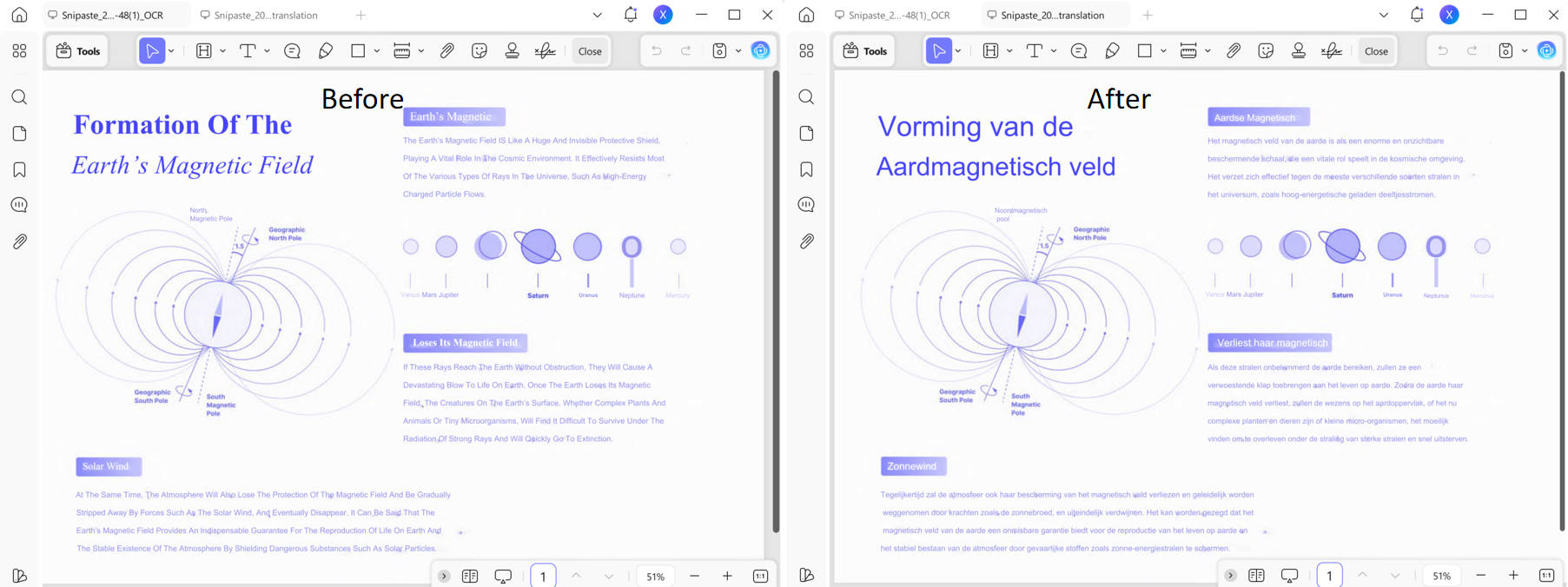Open the search panel in left window sidebar
Viewport: 1568px width, 587px height.
tap(19, 97)
